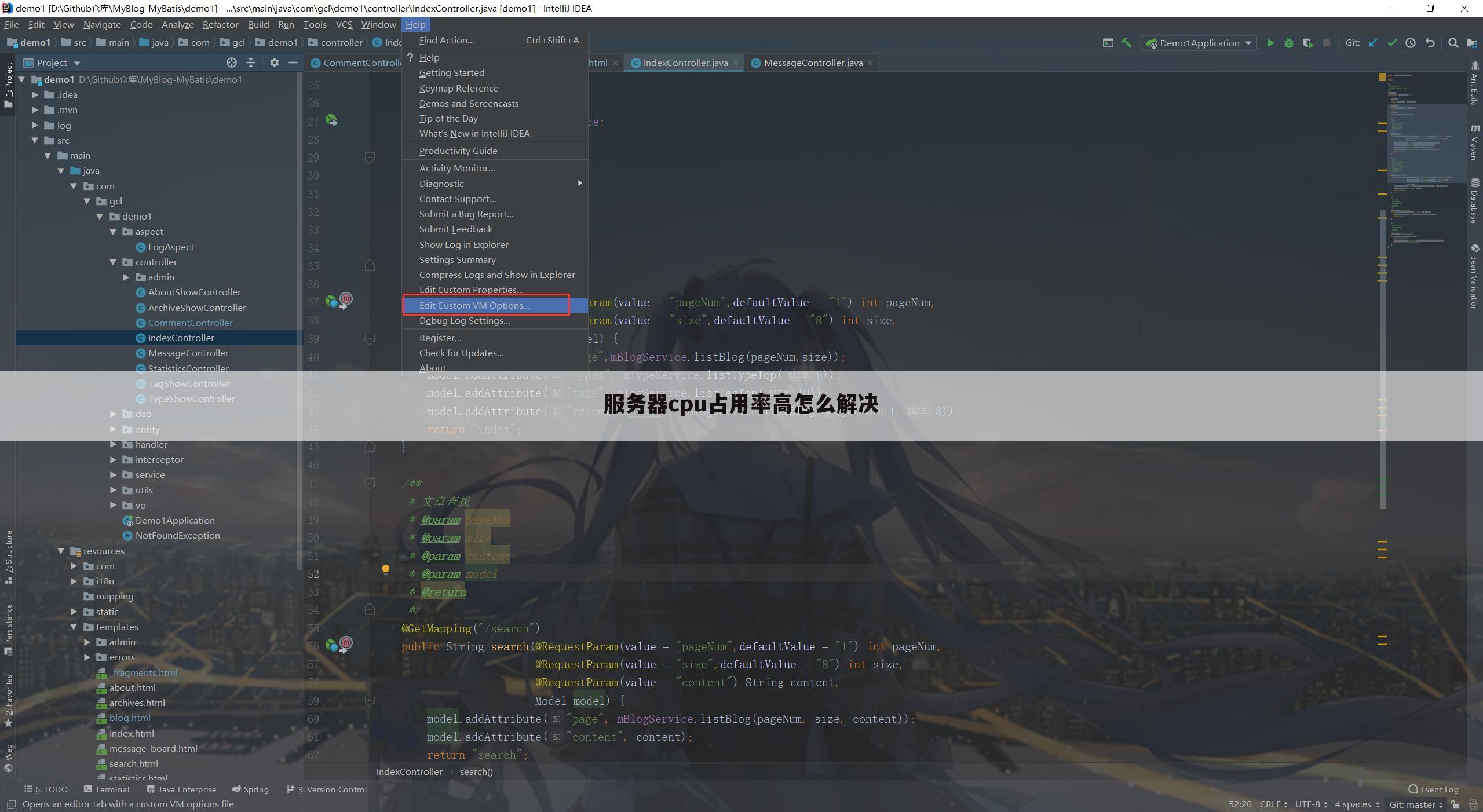Open the Help question mark menu entry
Image resolution: width=1483 pixels, height=812 pixels.
[x=429, y=57]
